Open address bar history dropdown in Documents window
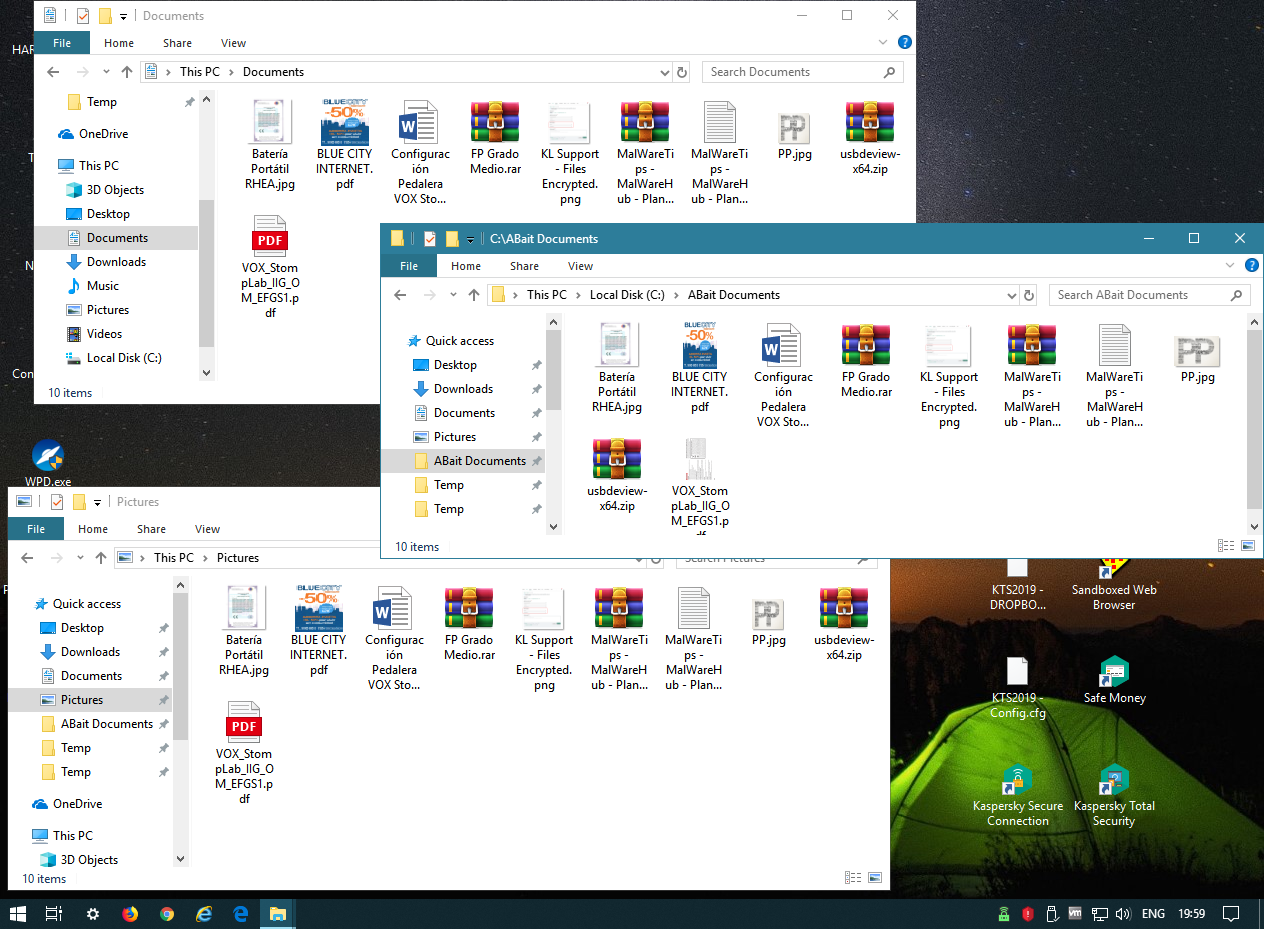The width and height of the screenshot is (1264, 929). point(665,72)
